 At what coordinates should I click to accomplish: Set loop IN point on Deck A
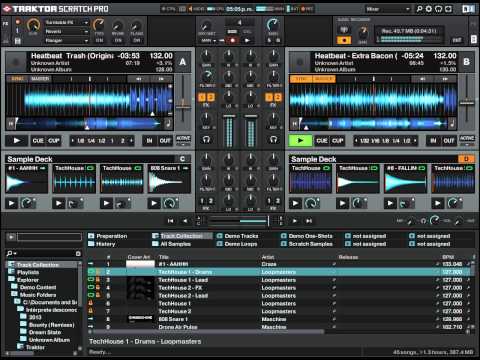pyautogui.click(x=149, y=141)
